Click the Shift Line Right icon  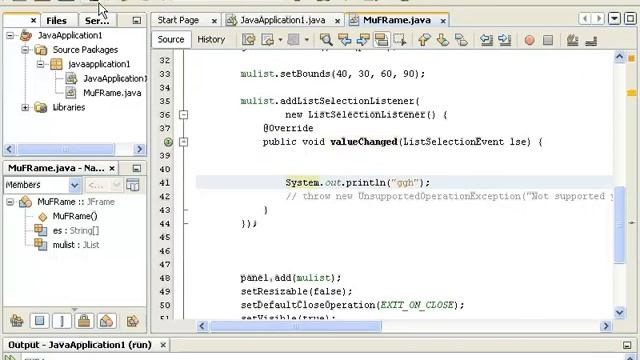point(505,40)
